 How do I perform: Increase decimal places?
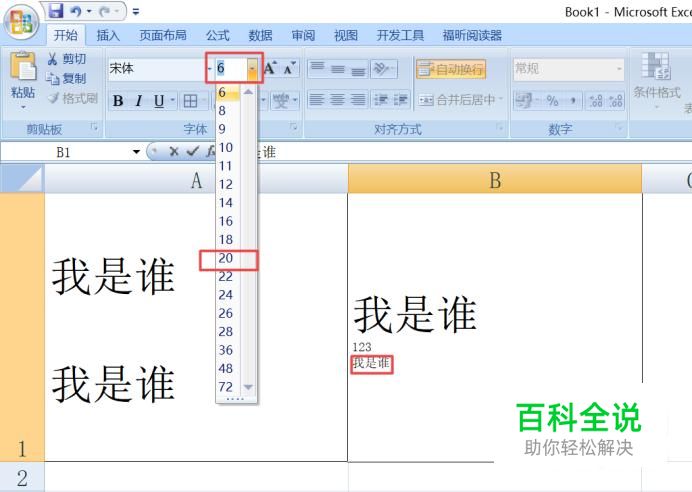coord(595,101)
